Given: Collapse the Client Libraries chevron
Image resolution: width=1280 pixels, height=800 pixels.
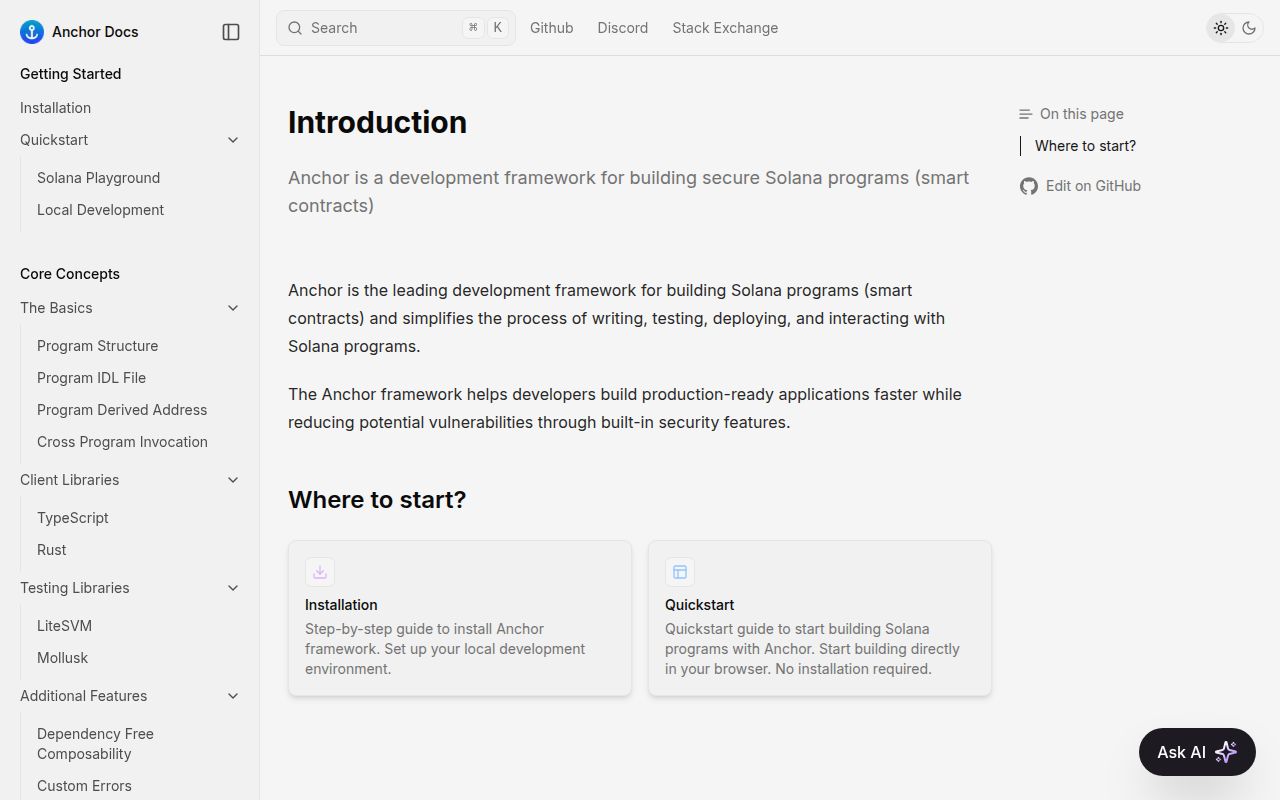Looking at the screenshot, I should pyautogui.click(x=233, y=480).
